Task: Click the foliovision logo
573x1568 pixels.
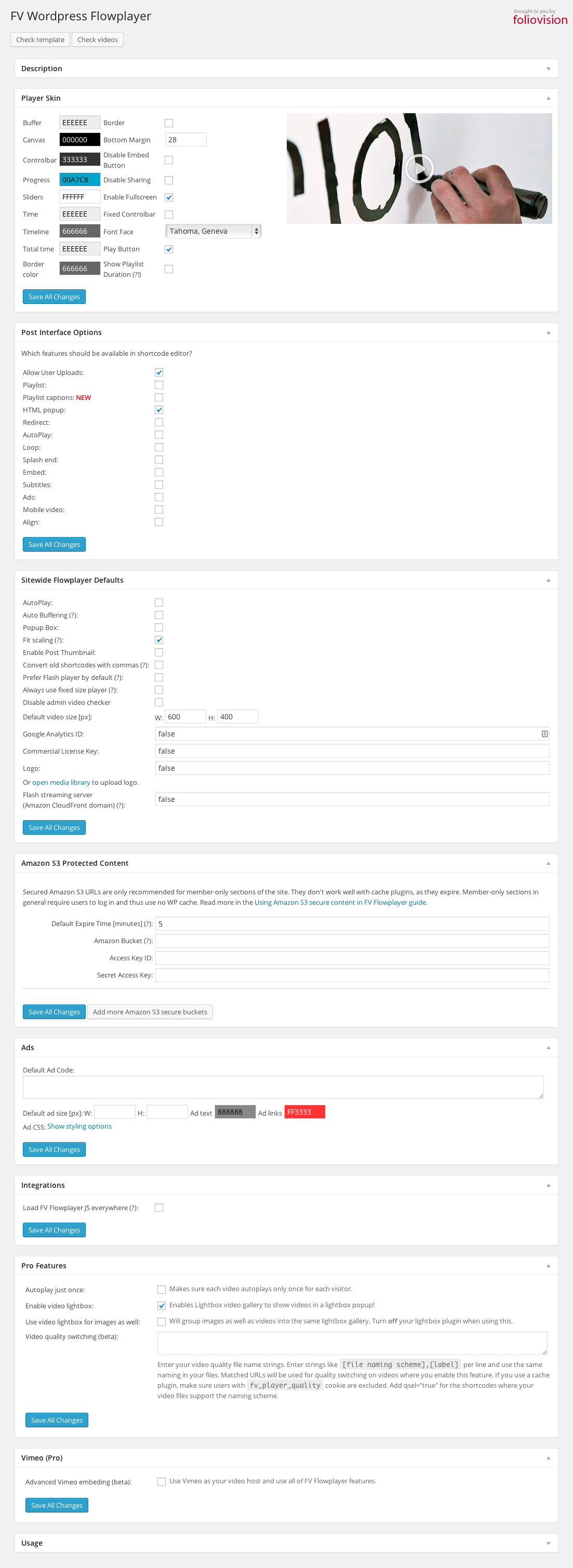Action: 540,20
